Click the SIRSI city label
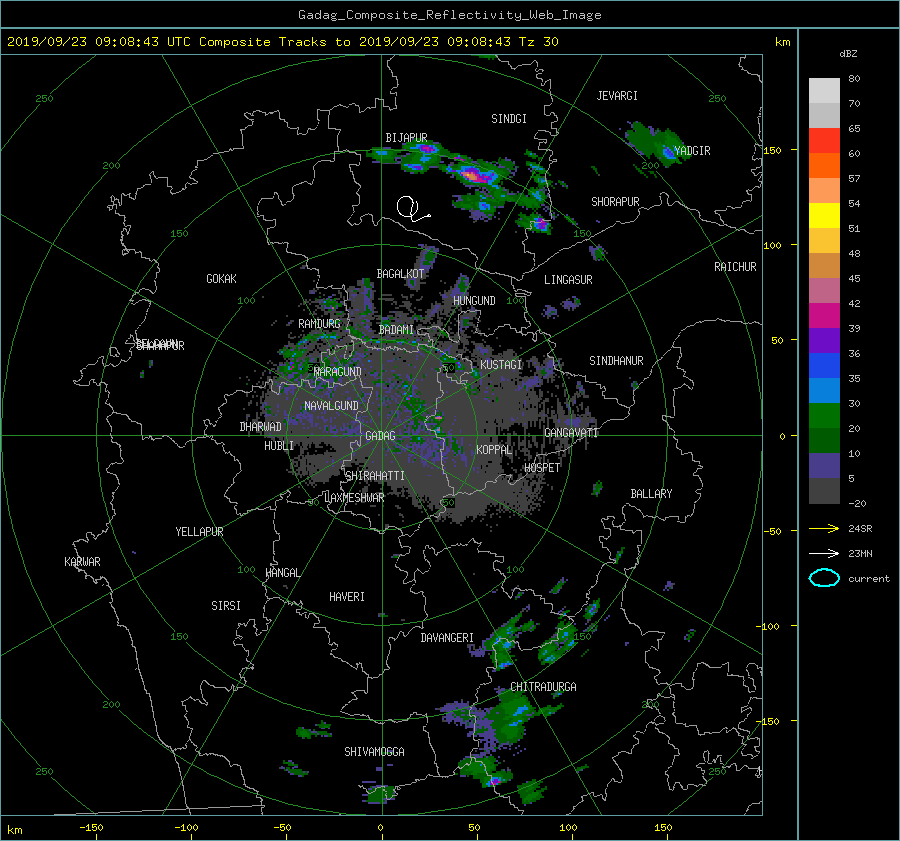Image resolution: width=900 pixels, height=841 pixels. (226, 606)
